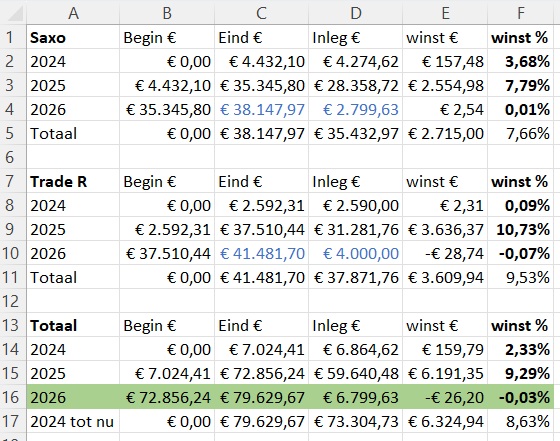This screenshot has width=560, height=441.
Task: Click the 9,29% cell
Action: (521, 373)
